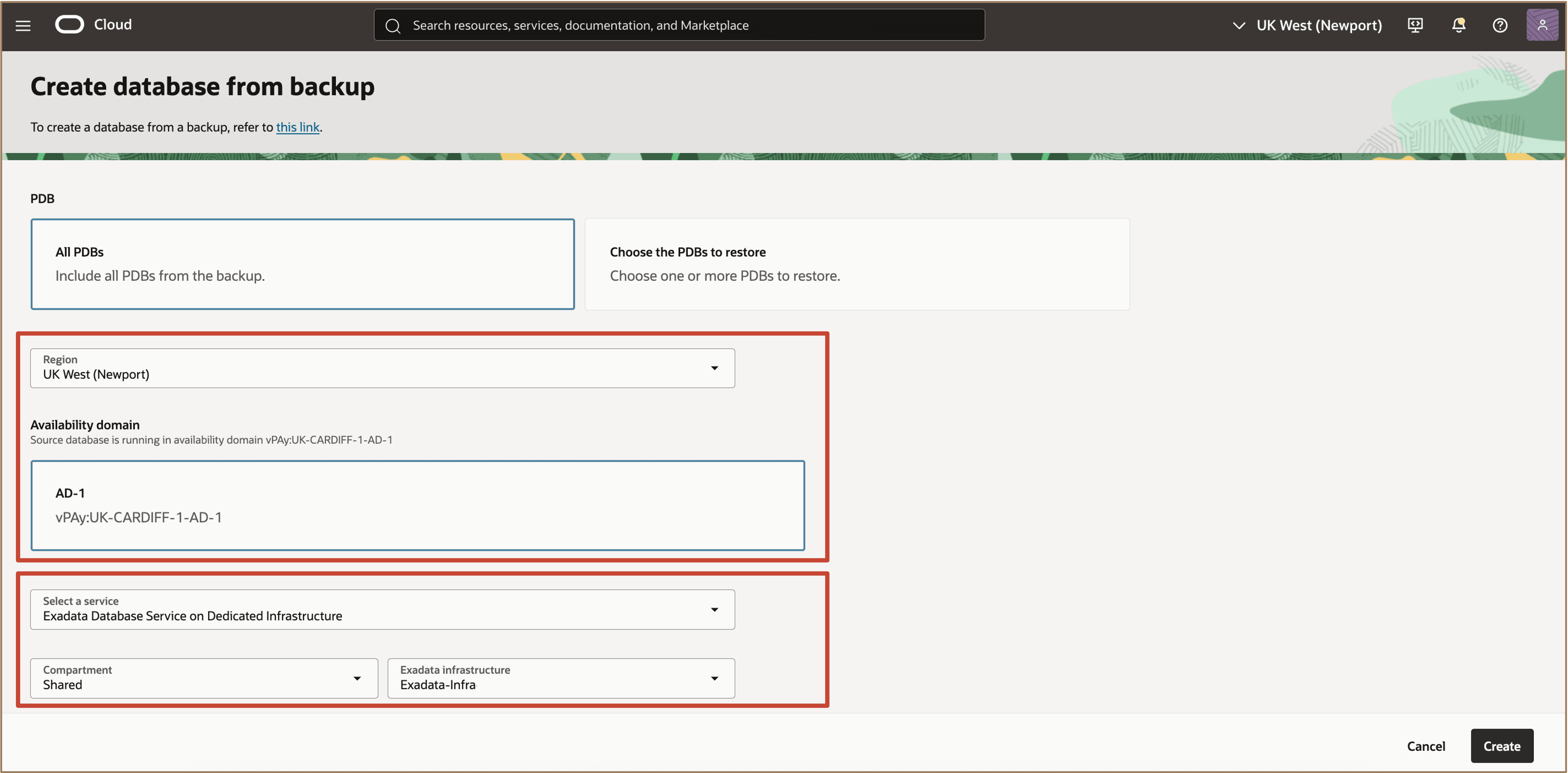The width and height of the screenshot is (1568, 773).
Task: Select the All PDBs option card
Action: 303,264
